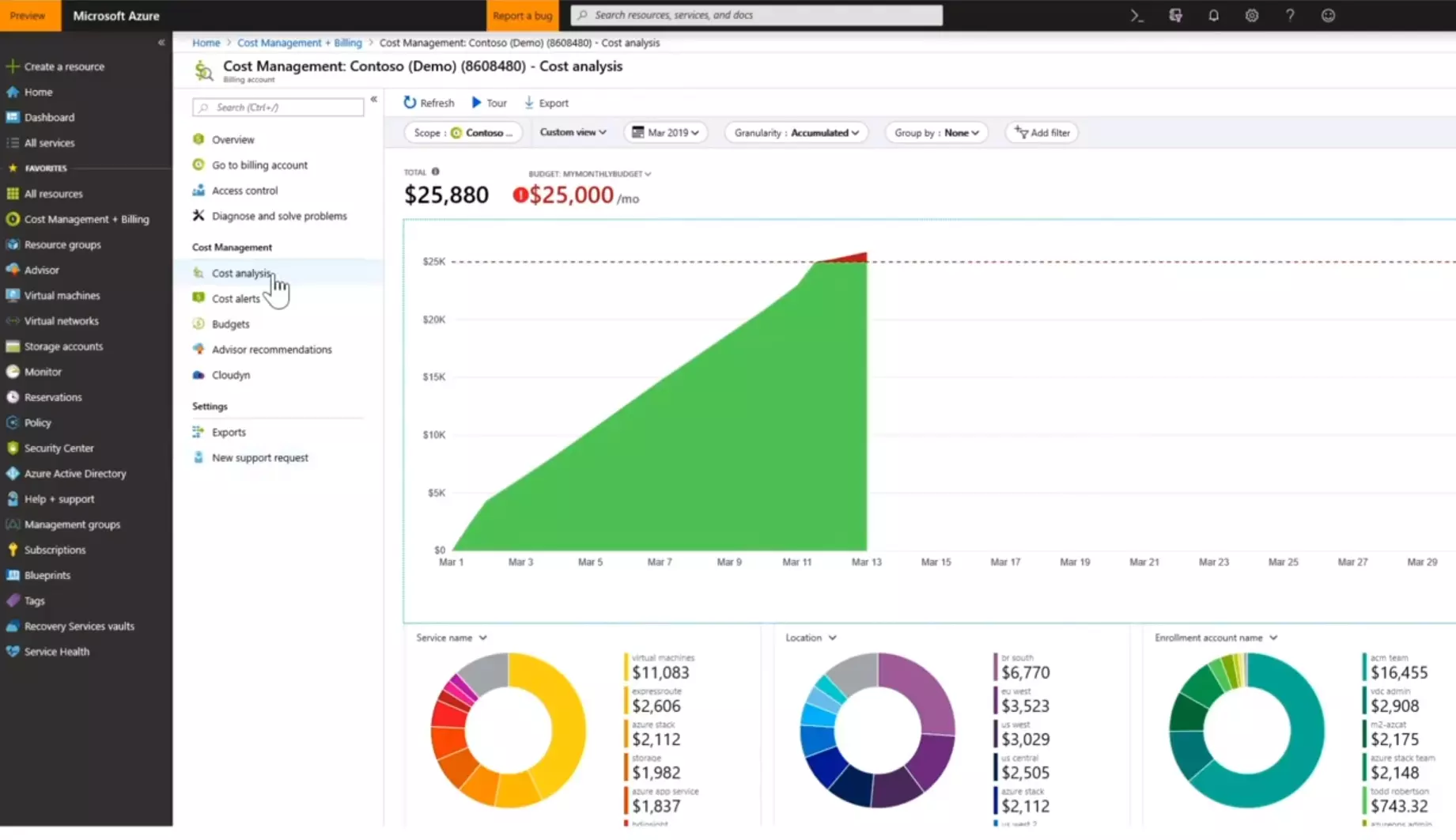Open Group by None dropdown

pyautogui.click(x=936, y=132)
